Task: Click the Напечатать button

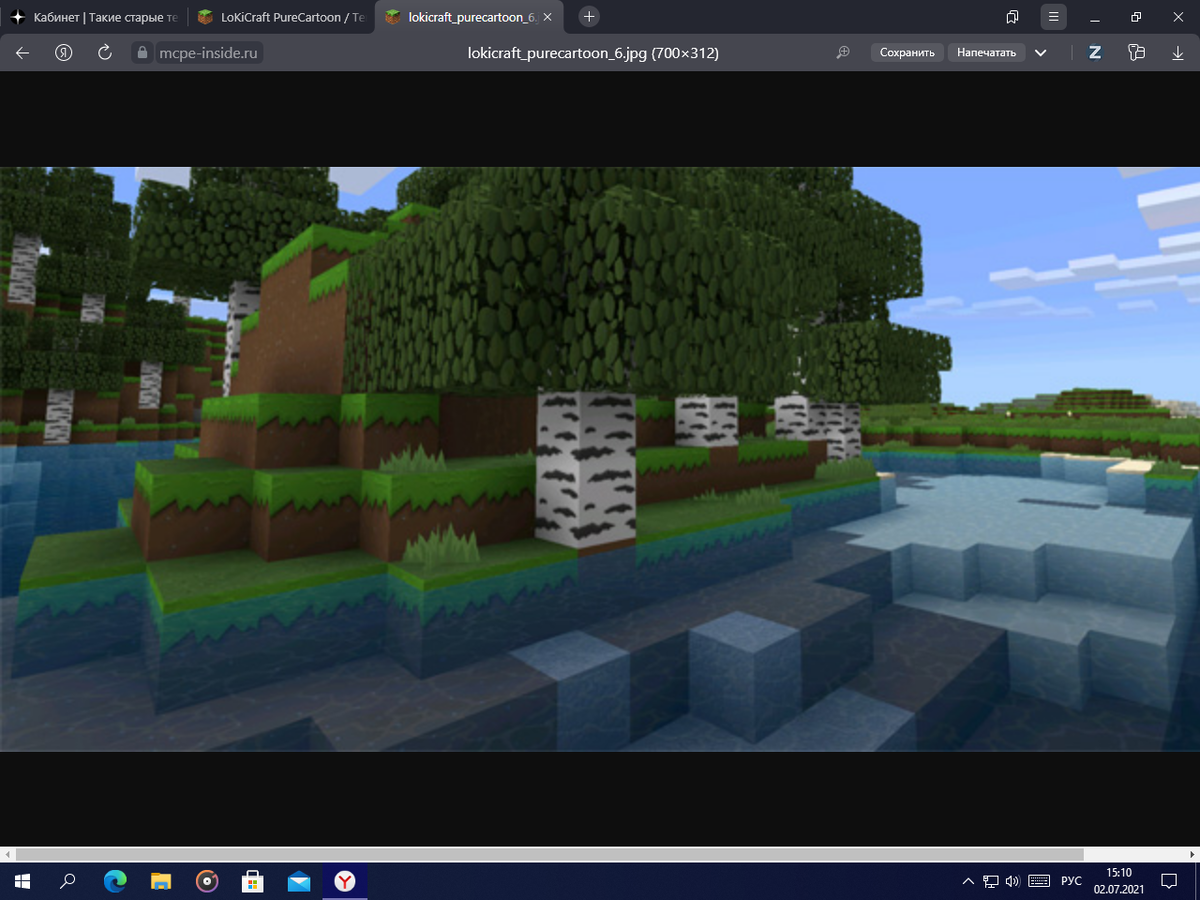Action: pos(986,53)
